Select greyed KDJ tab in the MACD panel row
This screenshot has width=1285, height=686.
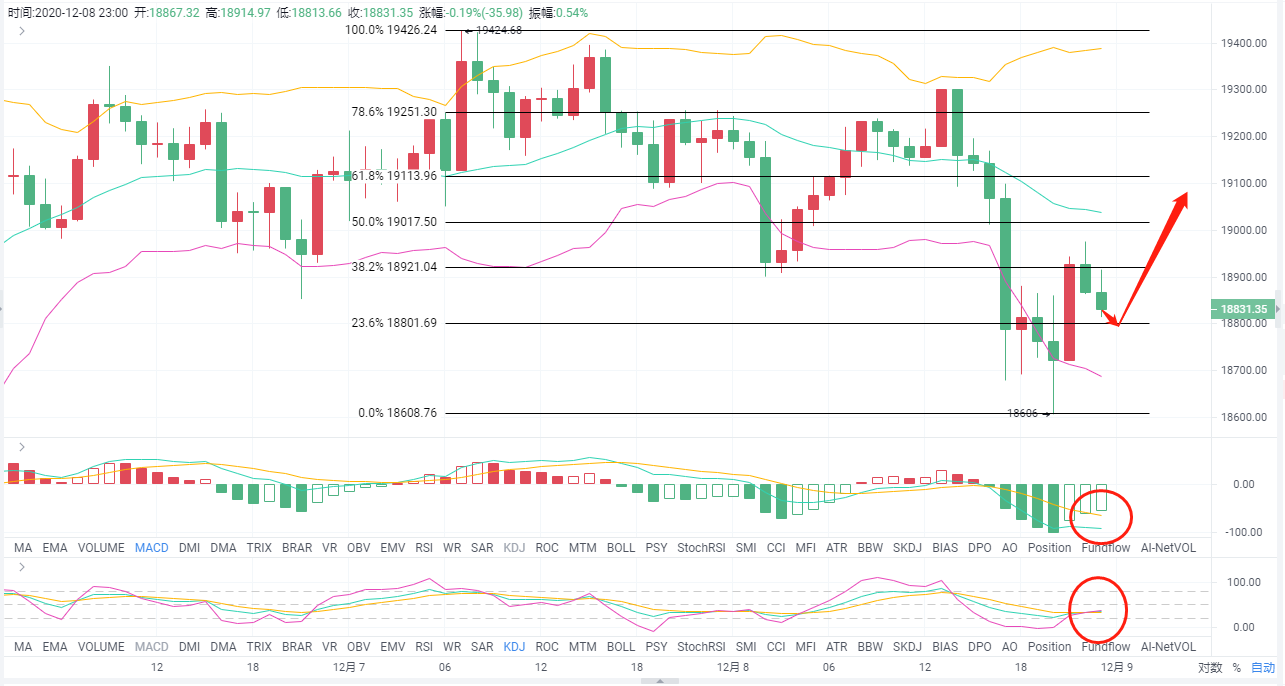click(515, 548)
